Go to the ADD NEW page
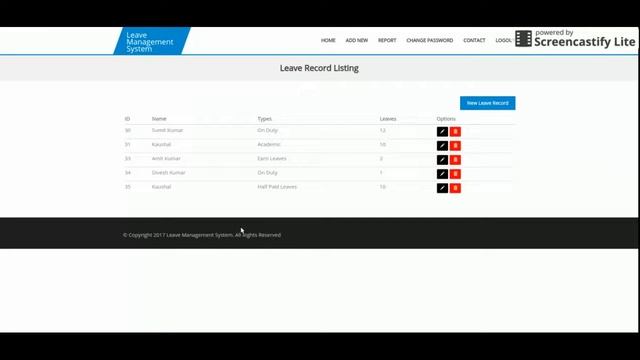640x360 pixels. click(x=357, y=40)
